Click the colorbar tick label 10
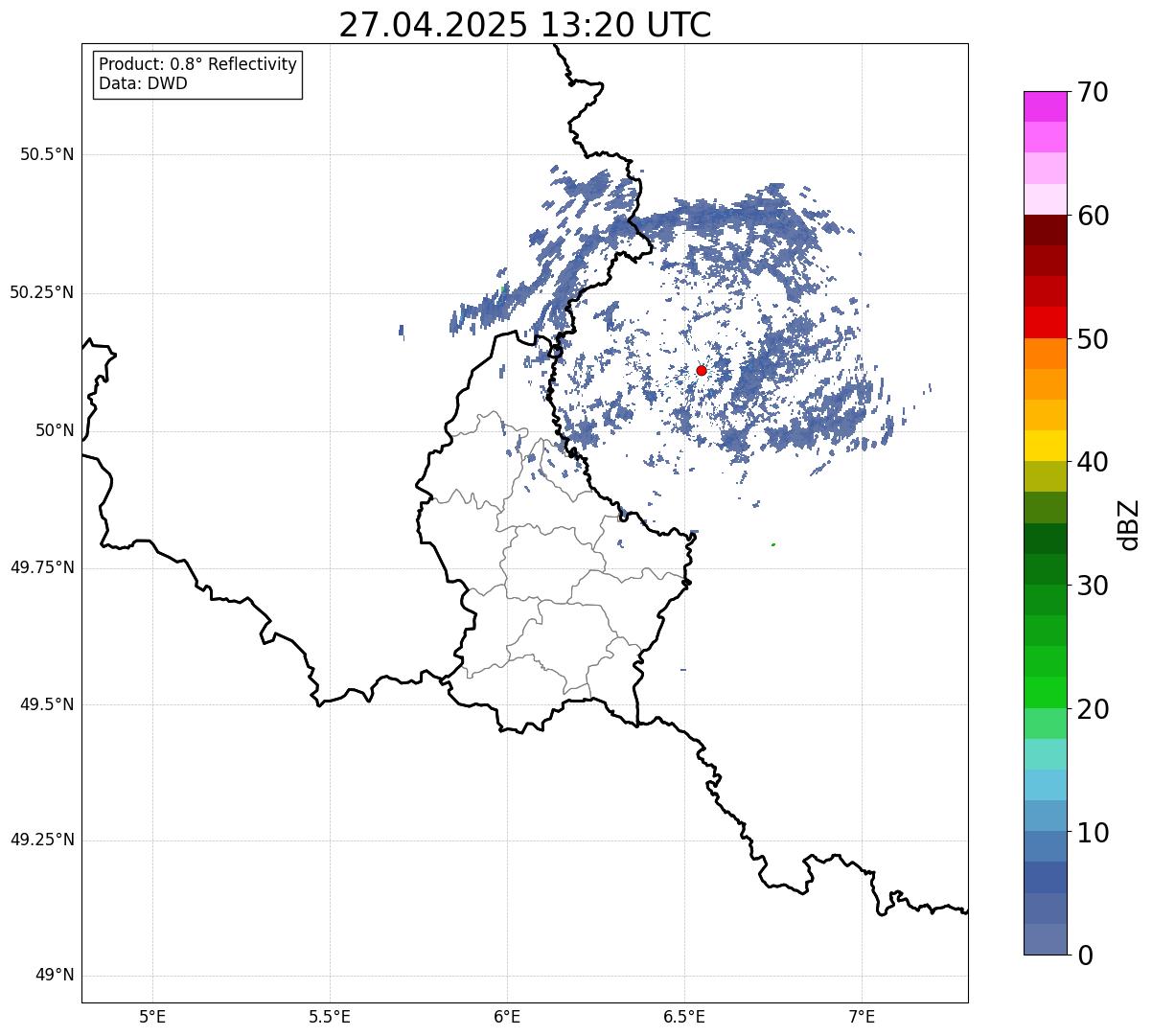This screenshot has width=1152, height=1036. pyautogui.click(x=1093, y=833)
